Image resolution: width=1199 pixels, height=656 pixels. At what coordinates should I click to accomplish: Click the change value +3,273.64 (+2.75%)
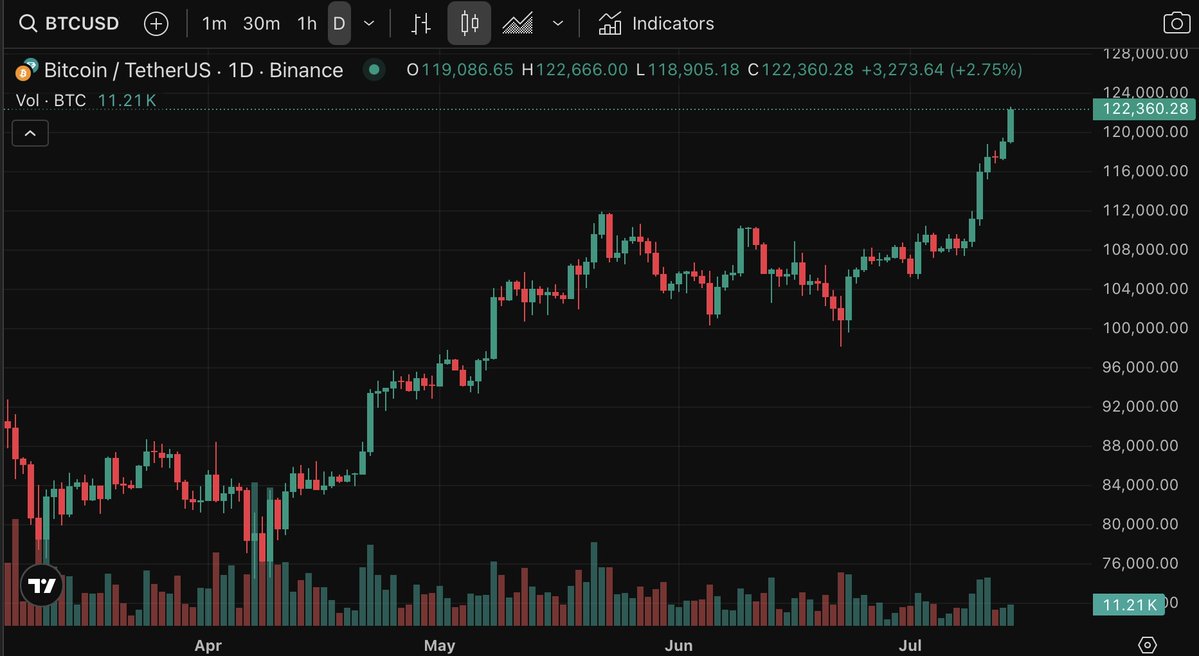tap(941, 70)
